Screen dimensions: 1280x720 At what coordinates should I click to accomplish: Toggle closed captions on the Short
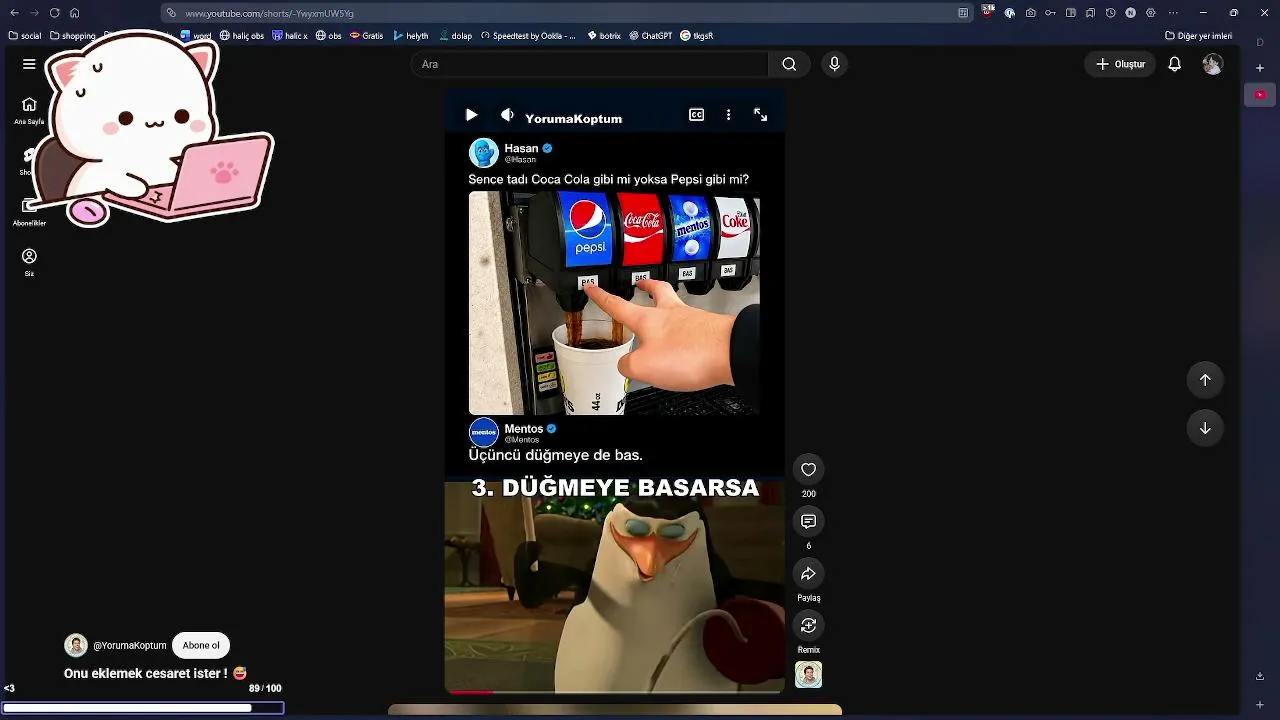click(x=696, y=115)
